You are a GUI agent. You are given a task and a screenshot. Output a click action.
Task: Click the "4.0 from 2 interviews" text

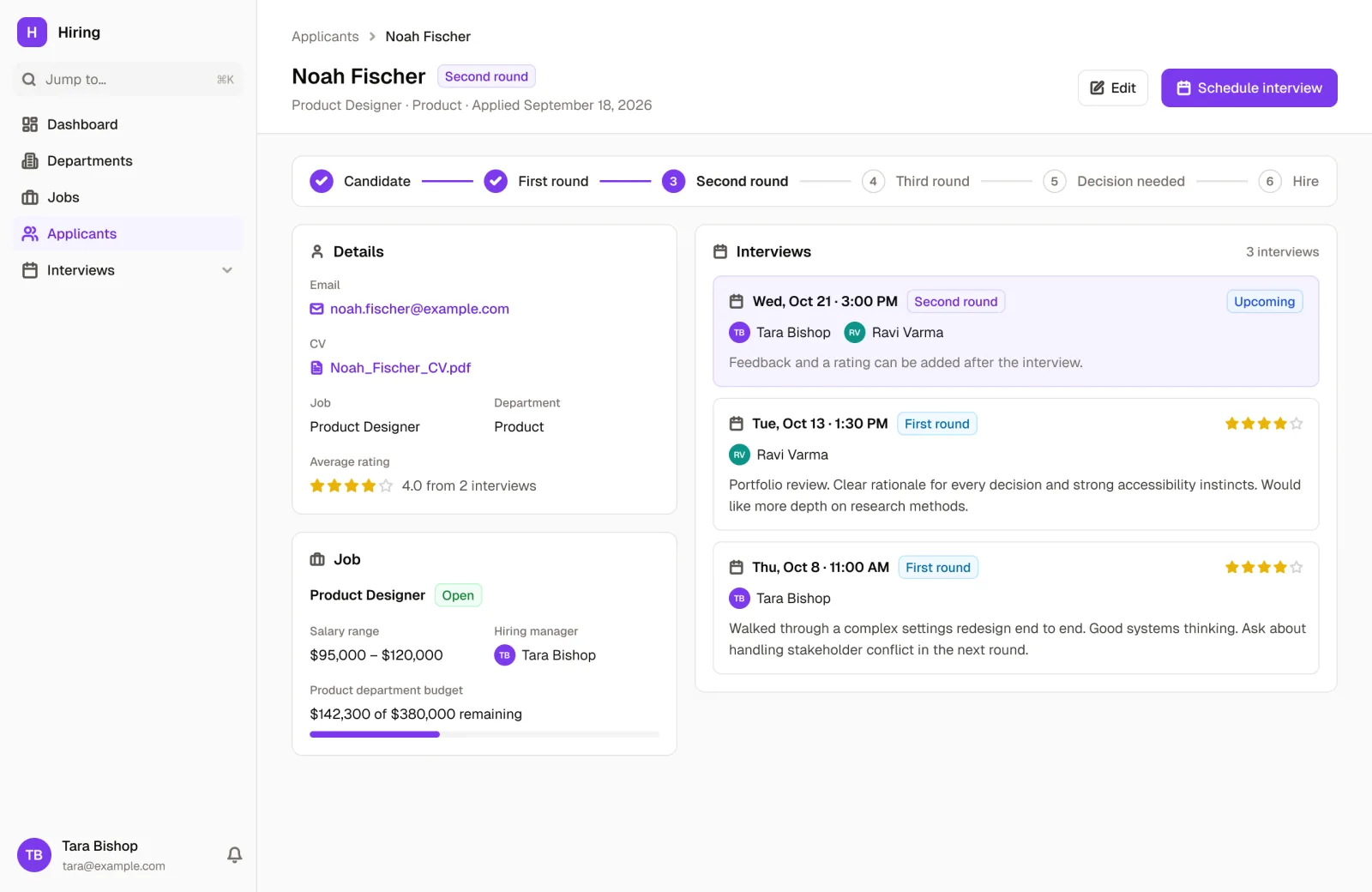[x=469, y=485]
